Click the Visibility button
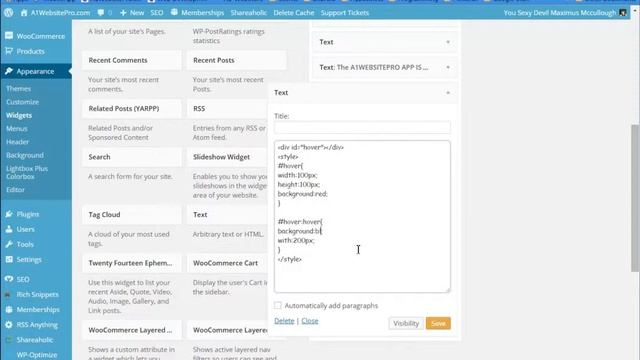Image resolution: width=640 pixels, height=360 pixels. (406, 323)
